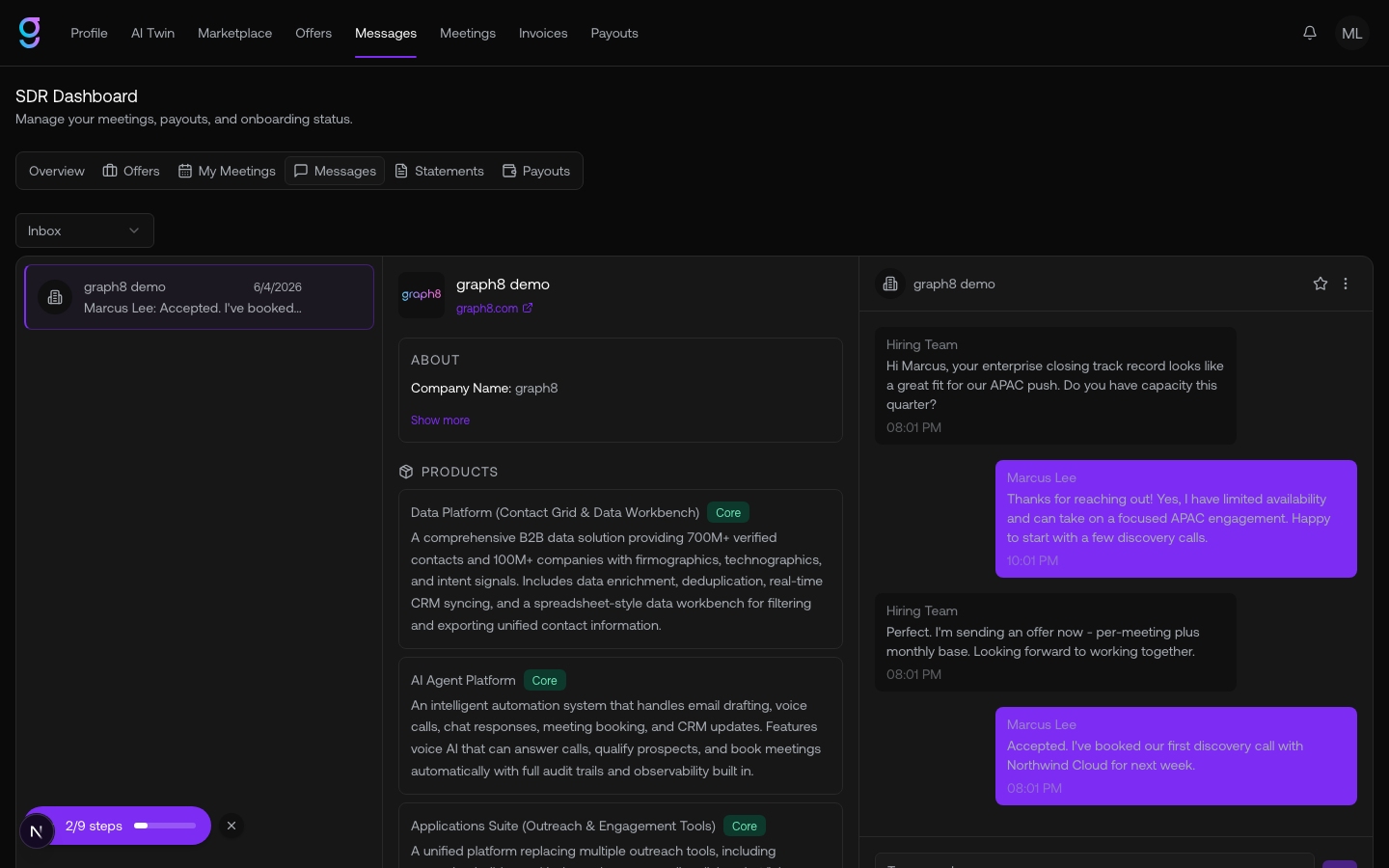Open the ML user avatar menu

1352,33
